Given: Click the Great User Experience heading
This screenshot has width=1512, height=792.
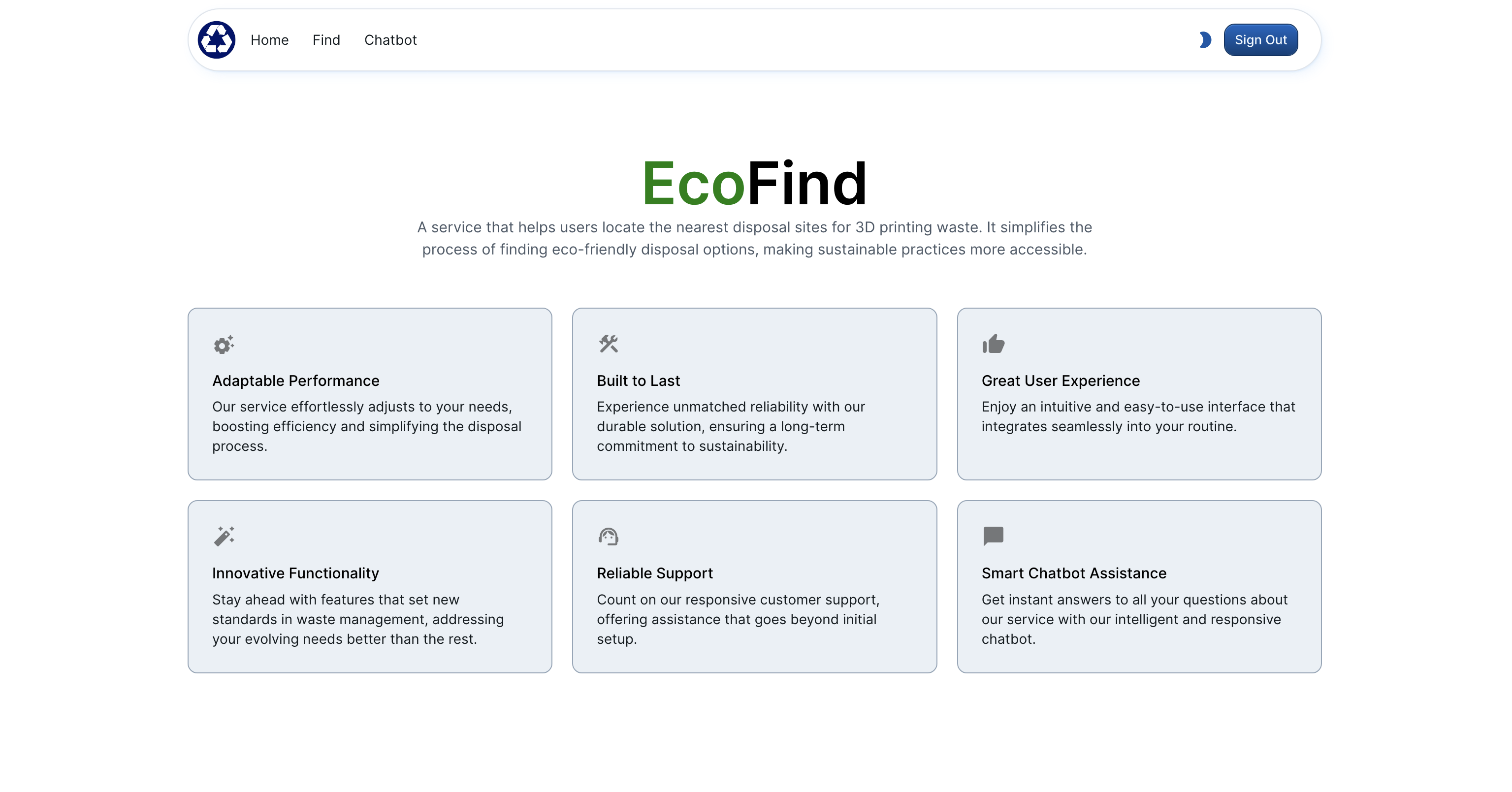Looking at the screenshot, I should [1061, 381].
